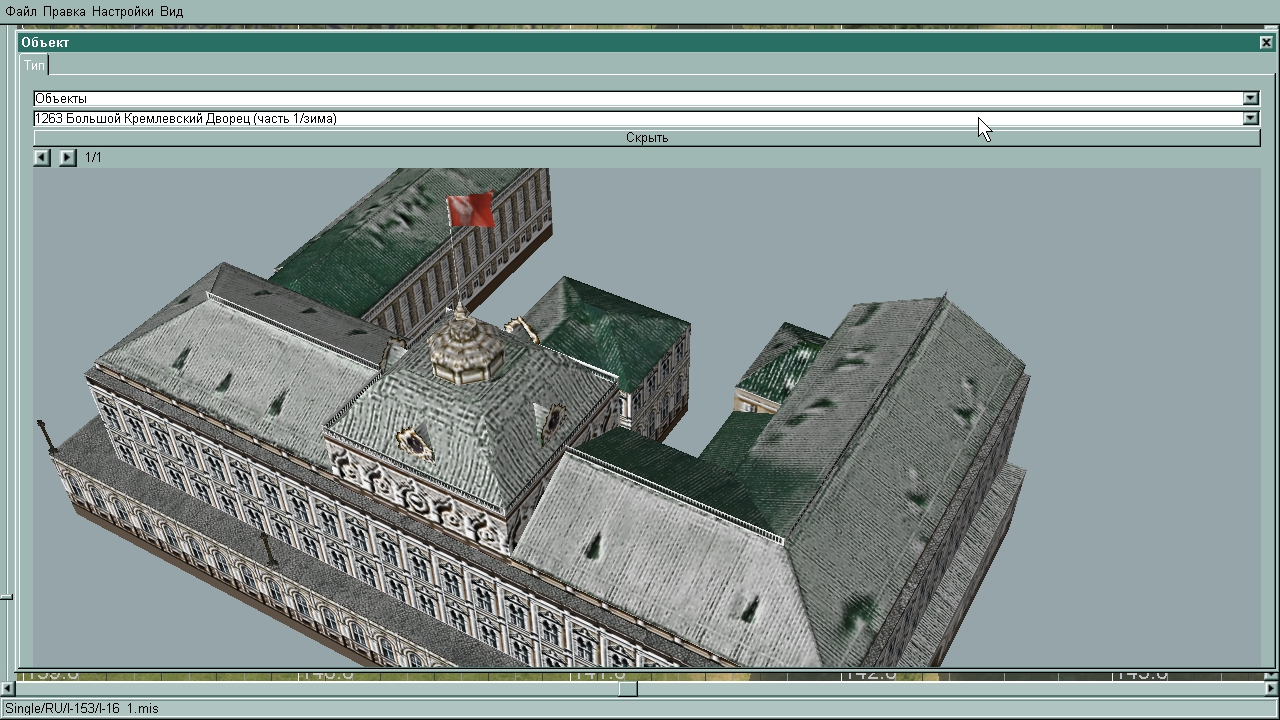This screenshot has height=720, width=1280.
Task: Select the Тип tab
Action: 34,65
